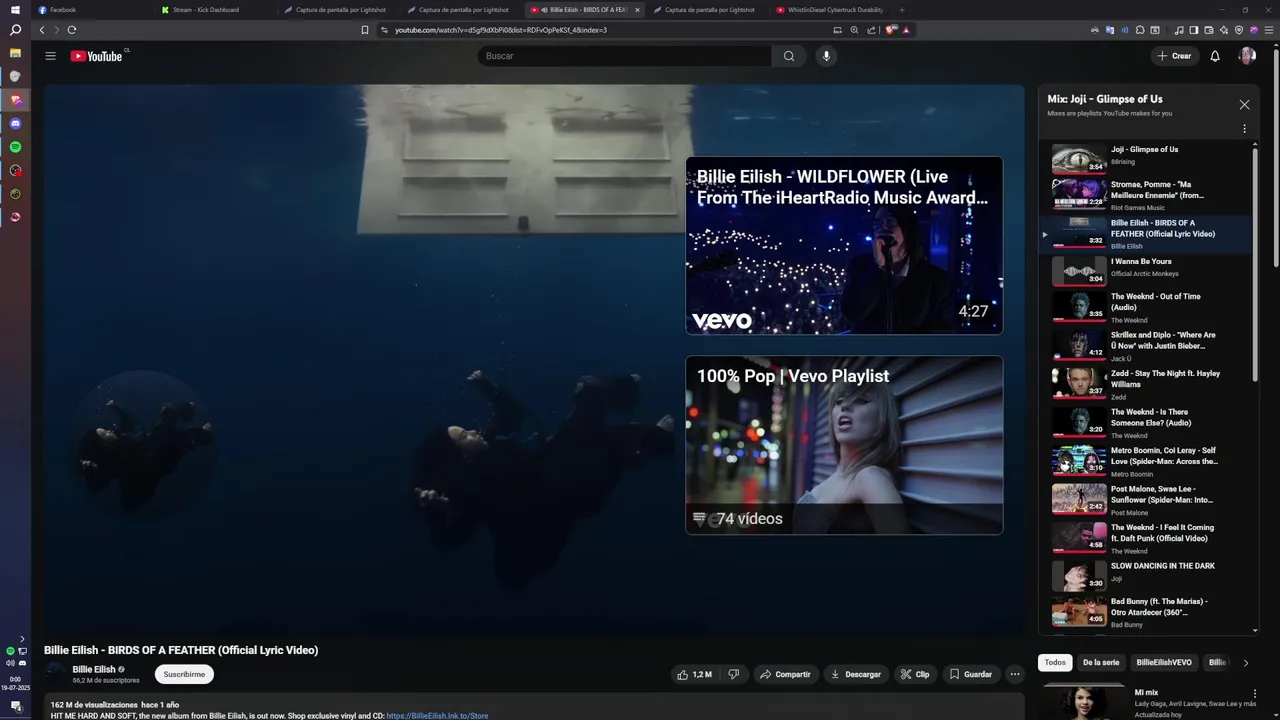Open Windows search in taskbar
Screen dimensions: 1280x720
tap(15, 30)
